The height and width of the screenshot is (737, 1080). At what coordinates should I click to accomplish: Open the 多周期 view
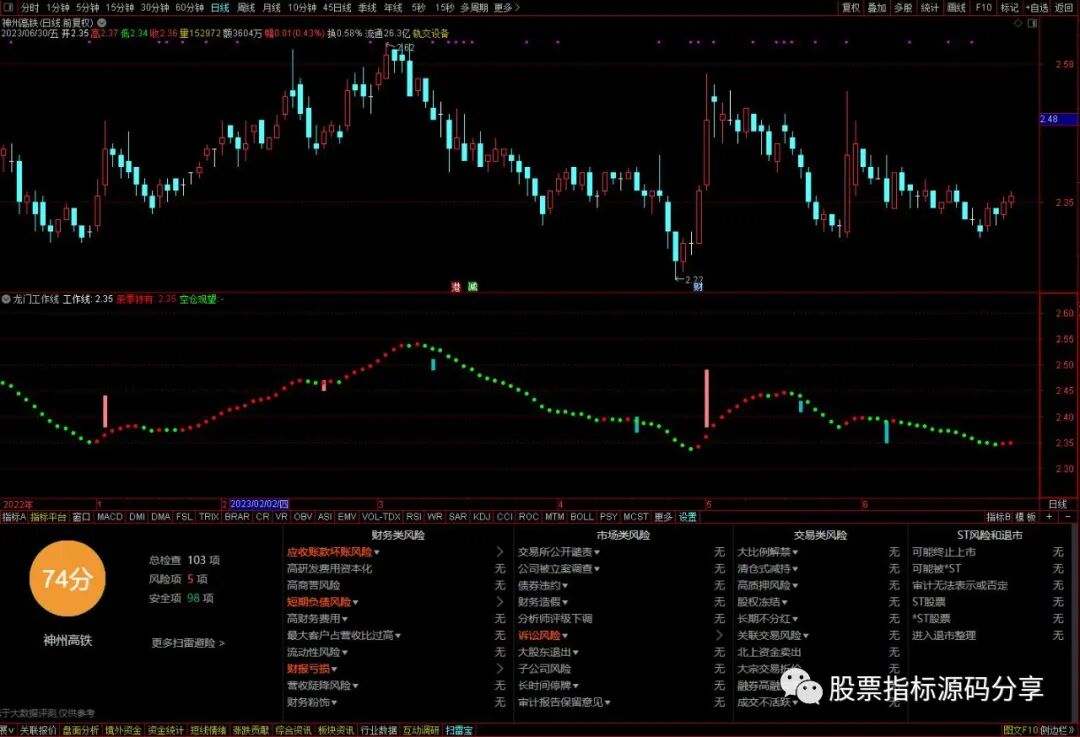(x=474, y=8)
